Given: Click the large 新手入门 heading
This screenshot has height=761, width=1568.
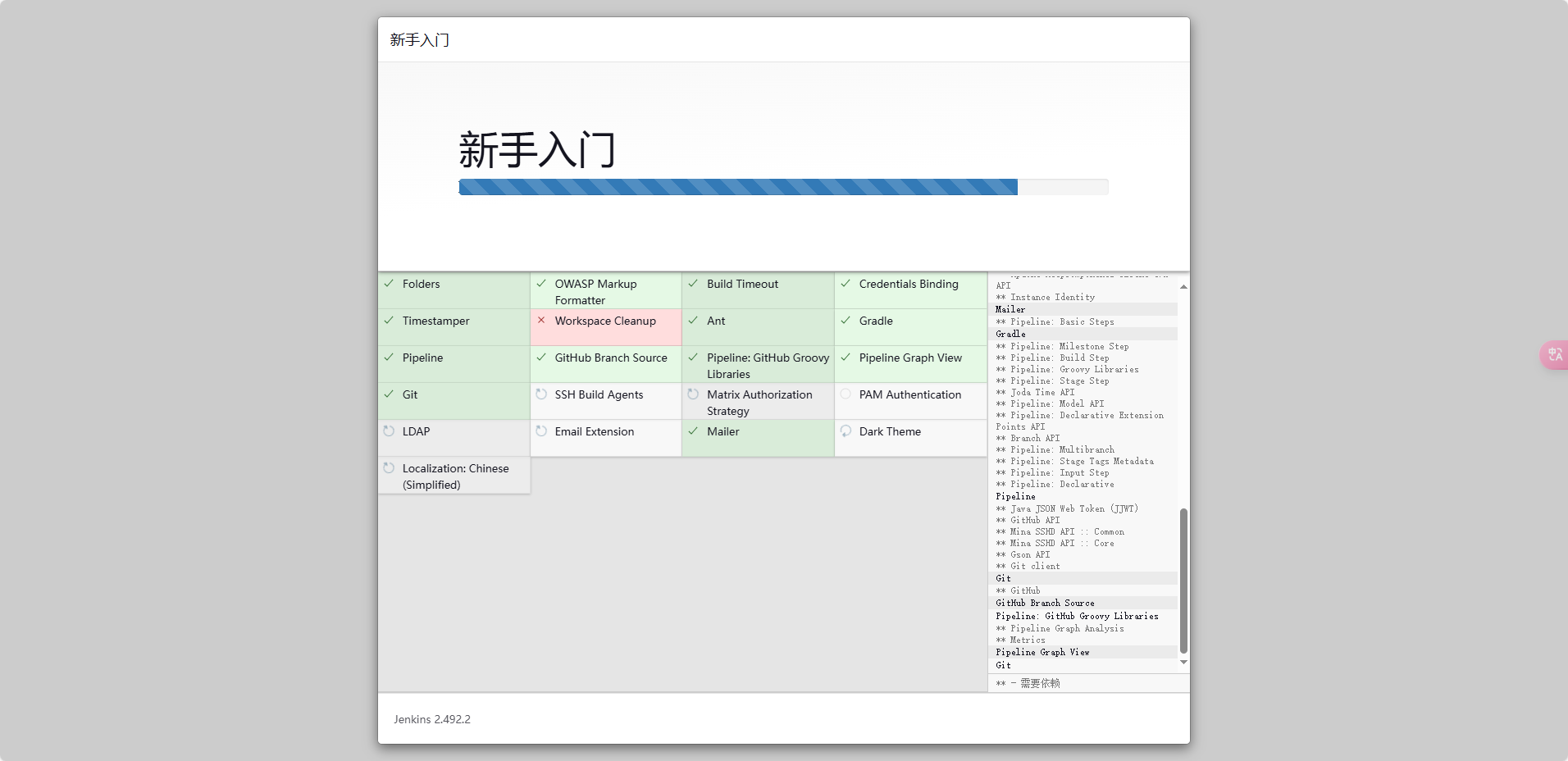Looking at the screenshot, I should coord(537,150).
